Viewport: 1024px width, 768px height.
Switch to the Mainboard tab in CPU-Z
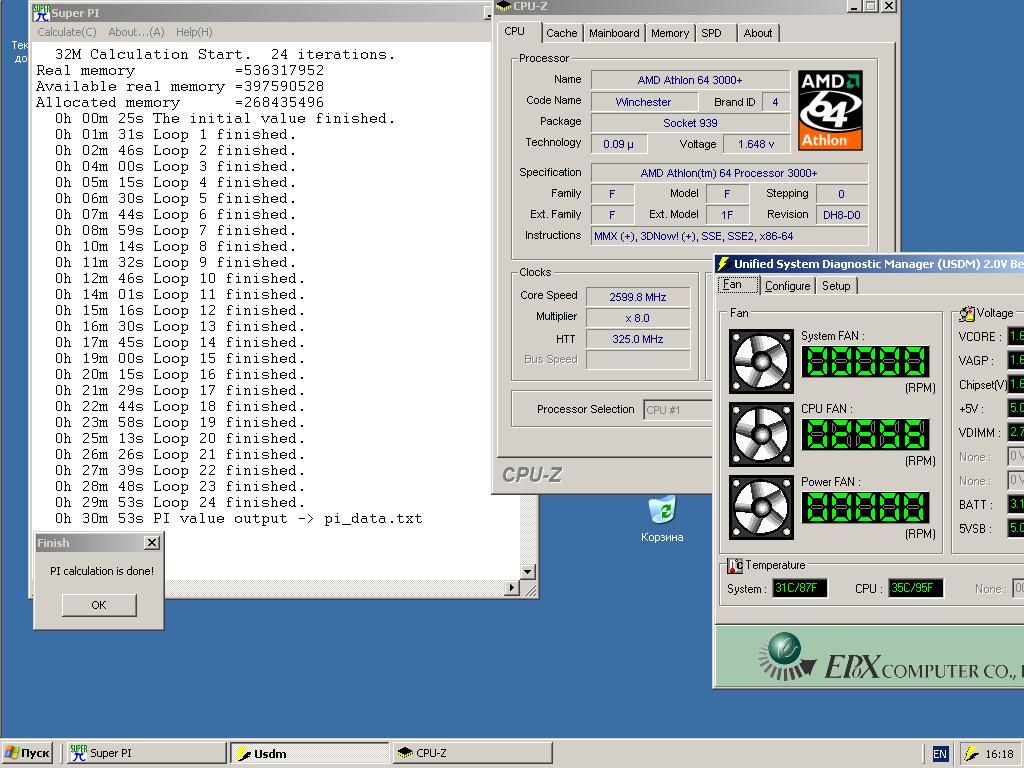click(614, 33)
